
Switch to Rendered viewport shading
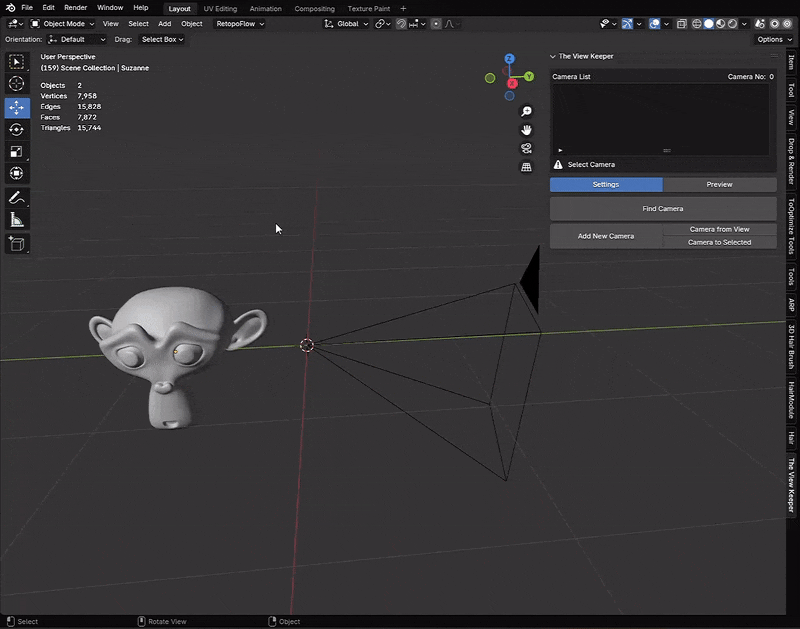click(x=732, y=24)
